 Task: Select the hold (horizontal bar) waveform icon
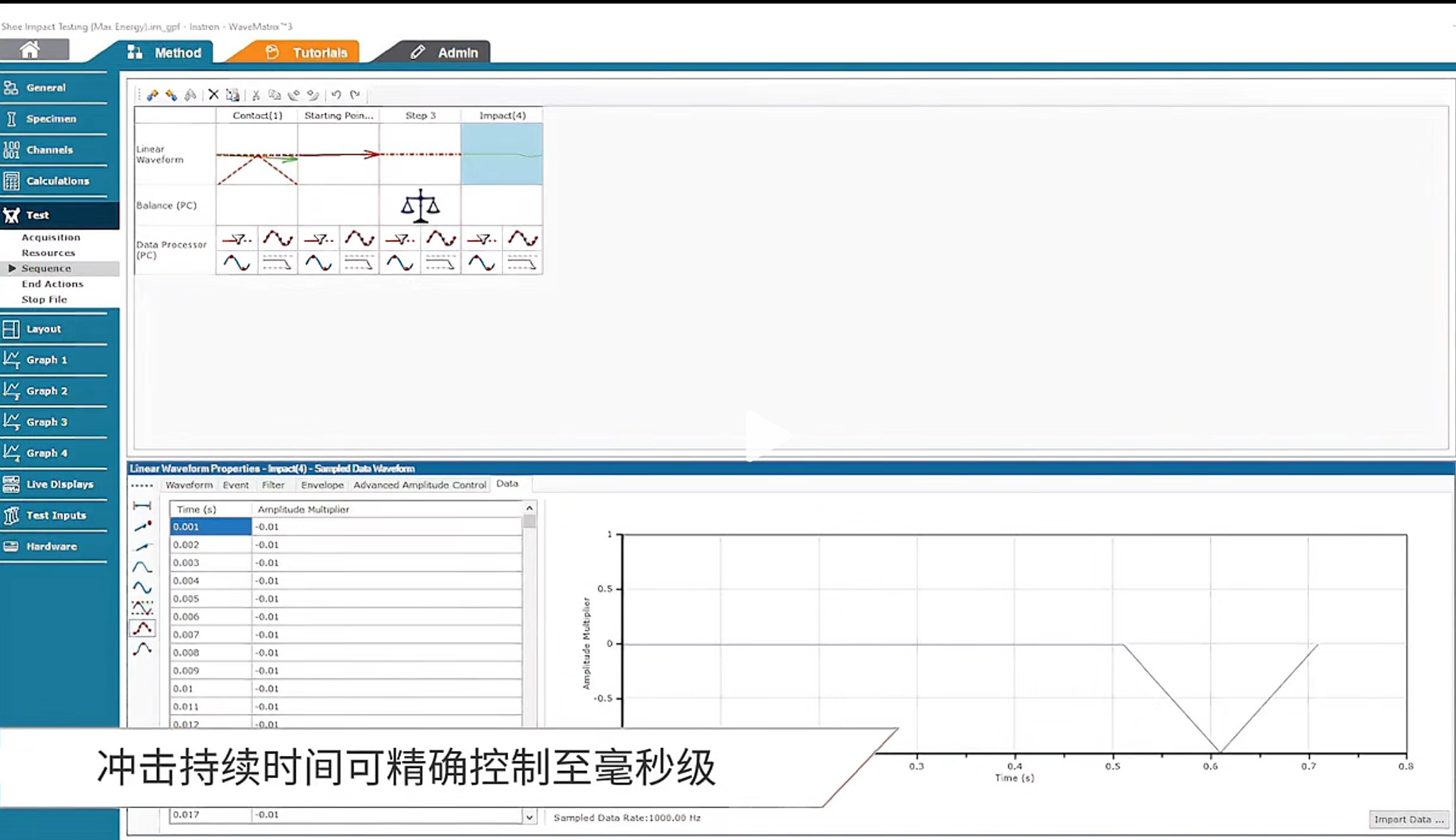tap(143, 506)
